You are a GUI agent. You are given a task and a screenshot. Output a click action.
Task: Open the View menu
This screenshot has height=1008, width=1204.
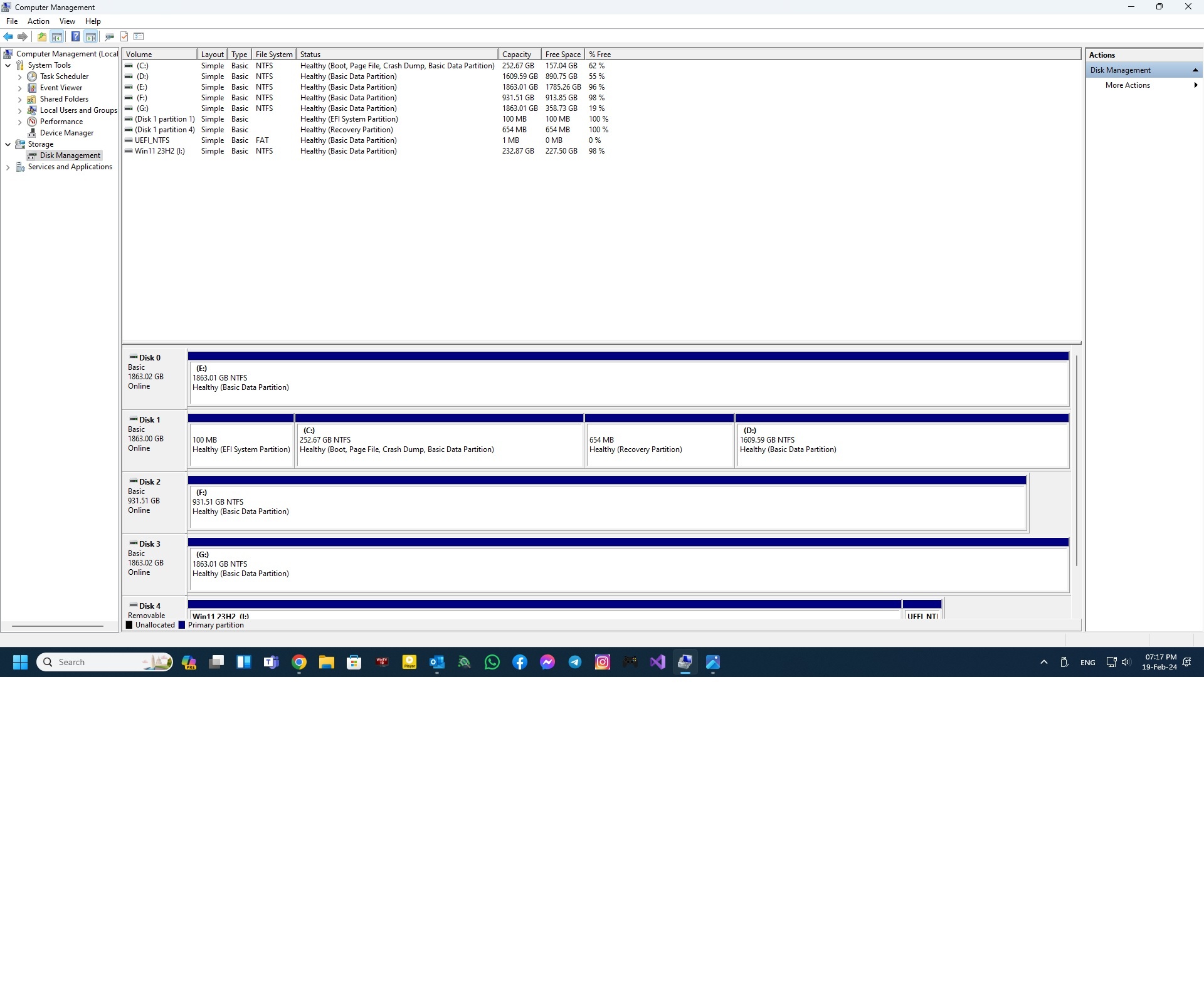66,21
